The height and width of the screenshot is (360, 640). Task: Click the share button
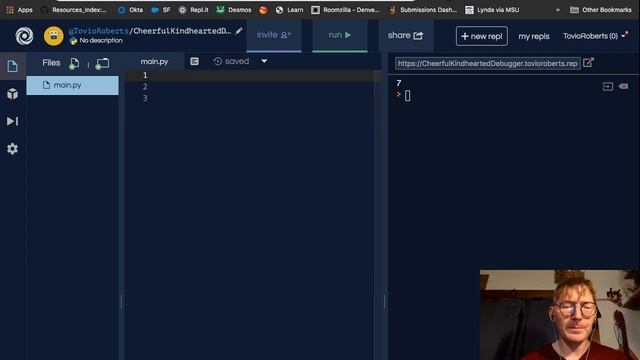pos(405,36)
